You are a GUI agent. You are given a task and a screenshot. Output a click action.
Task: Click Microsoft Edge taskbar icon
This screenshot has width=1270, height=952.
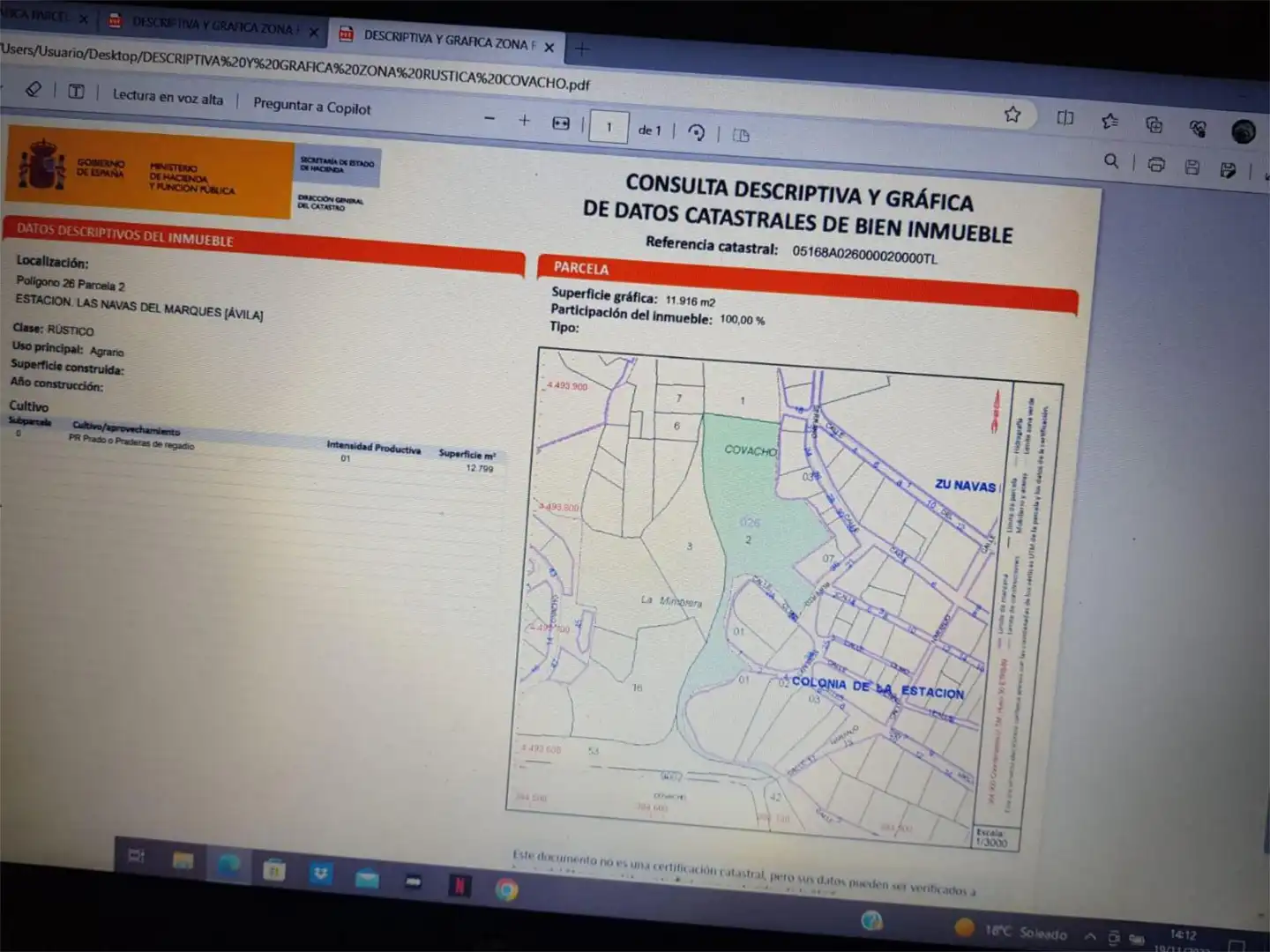click(229, 864)
